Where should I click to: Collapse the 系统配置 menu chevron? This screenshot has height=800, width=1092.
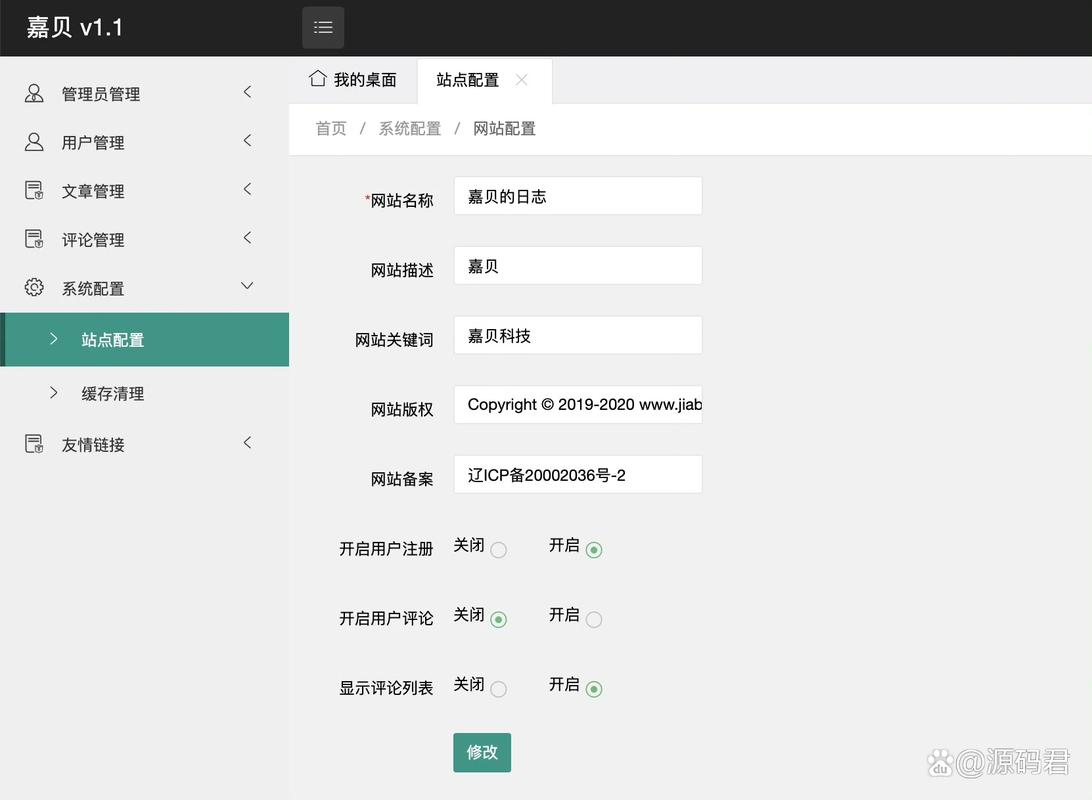coord(246,285)
